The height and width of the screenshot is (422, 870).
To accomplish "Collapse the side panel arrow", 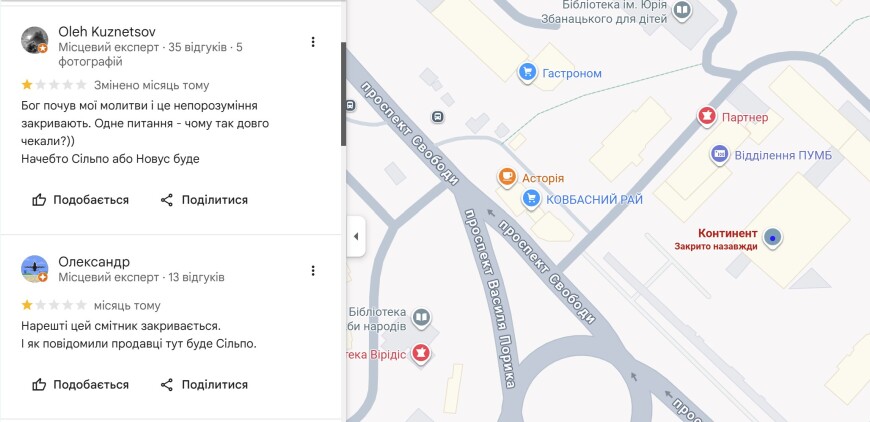I will tap(356, 237).
